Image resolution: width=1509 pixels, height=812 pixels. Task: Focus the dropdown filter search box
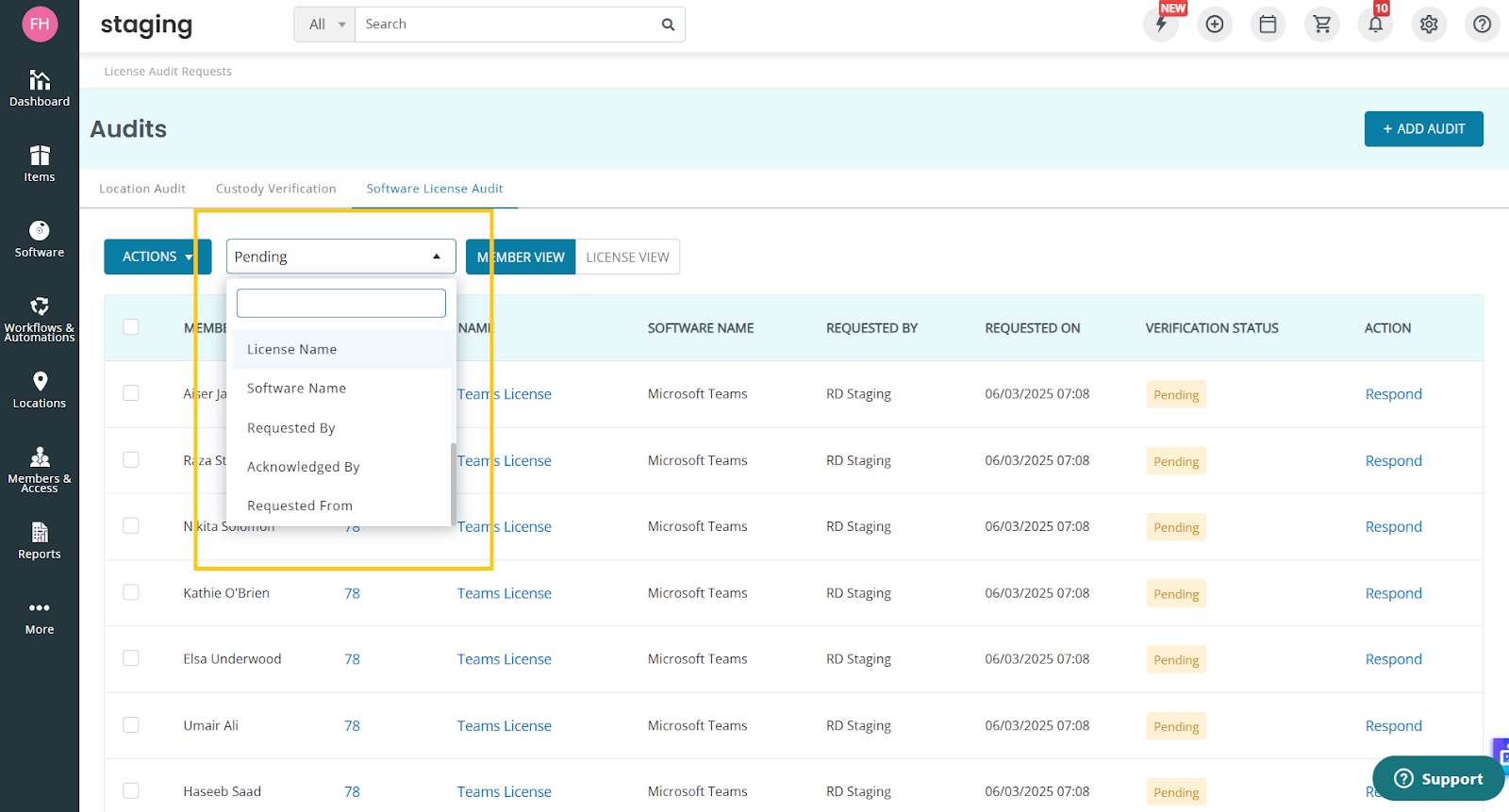340,303
